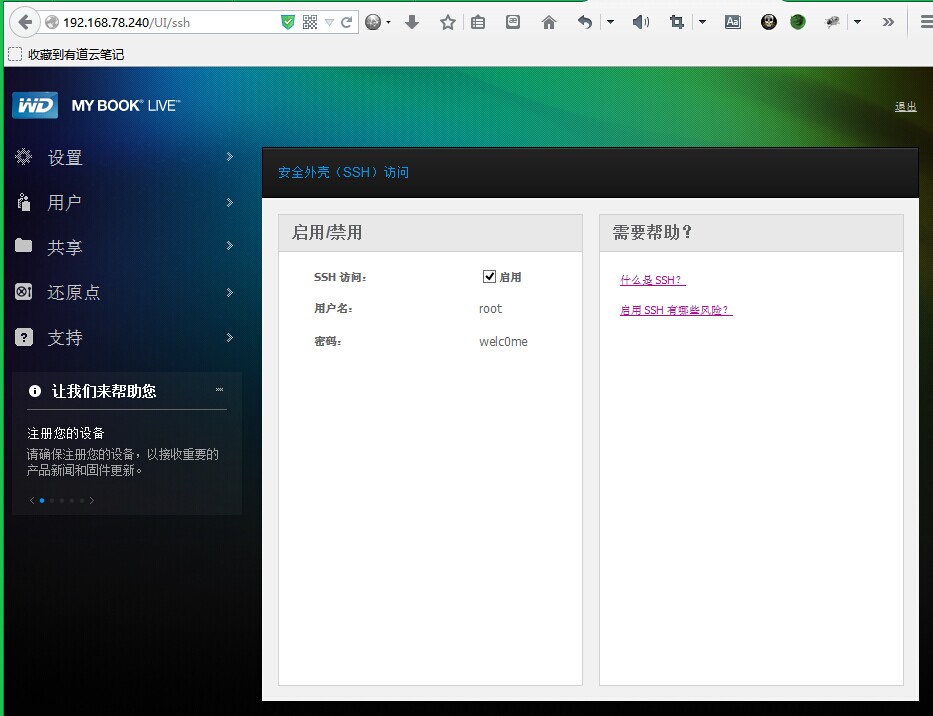The image size is (933, 716).
Task: Open the 启用 SSH 有哪些风险? link
Action: (x=676, y=310)
